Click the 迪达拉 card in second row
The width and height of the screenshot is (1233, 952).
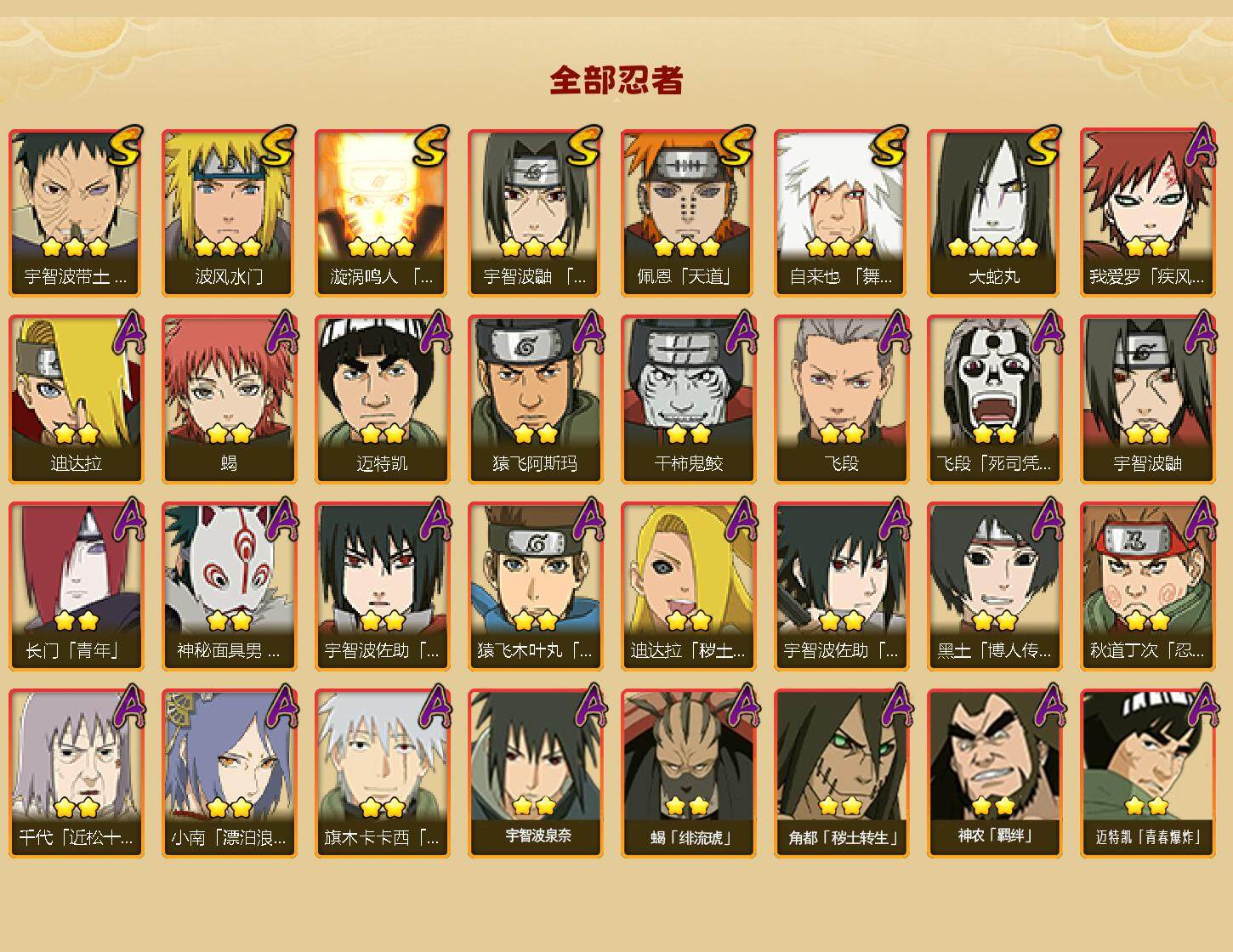(x=76, y=399)
